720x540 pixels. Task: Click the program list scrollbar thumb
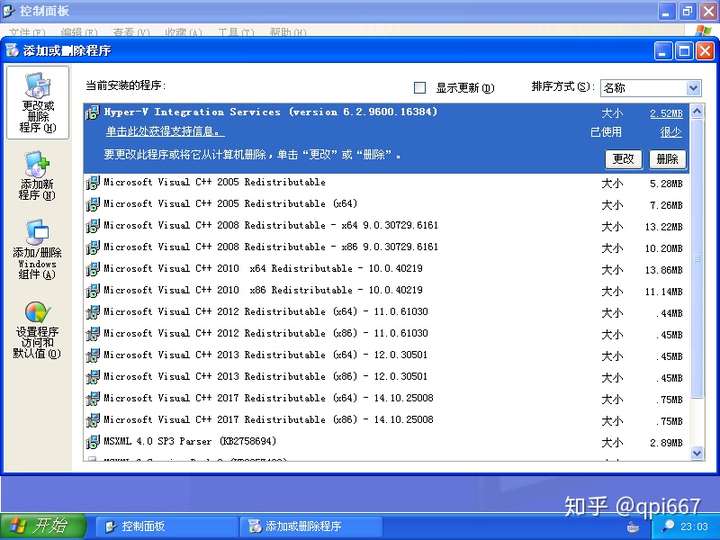pos(697,259)
